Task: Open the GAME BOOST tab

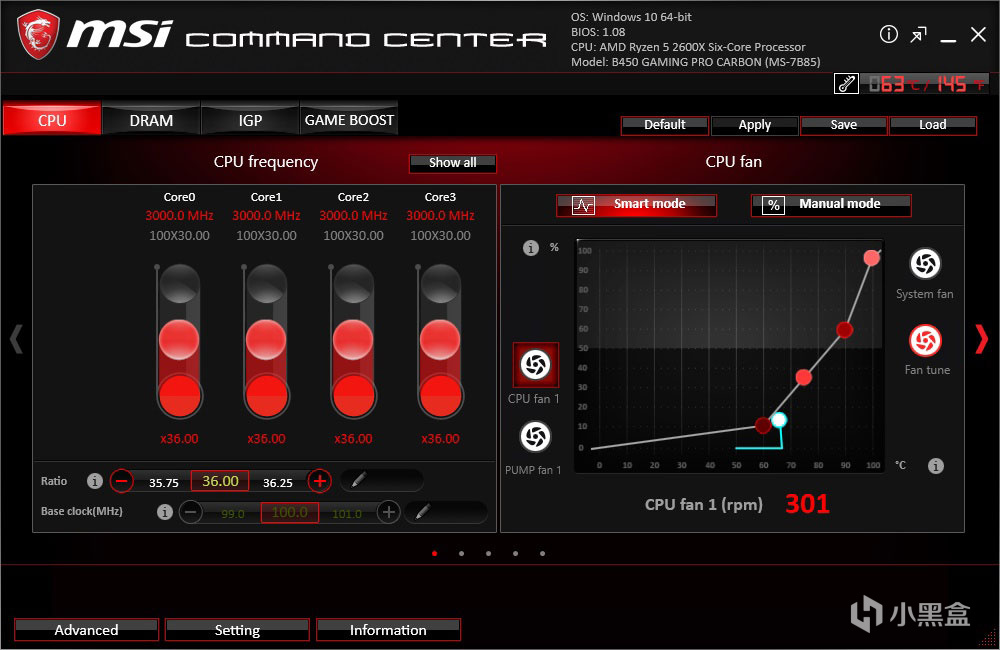Action: [349, 120]
